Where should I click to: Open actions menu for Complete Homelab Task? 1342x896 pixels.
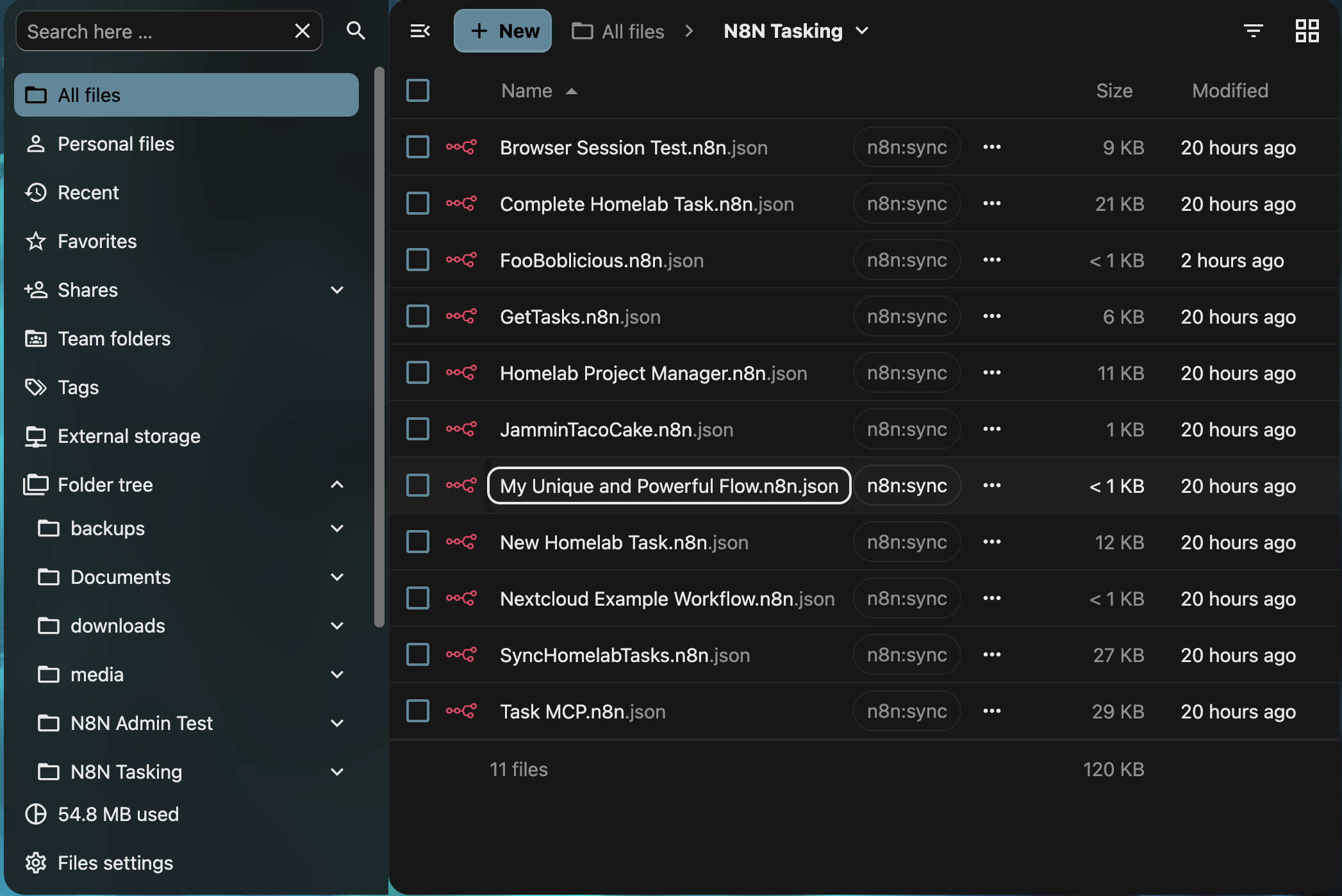[992, 204]
